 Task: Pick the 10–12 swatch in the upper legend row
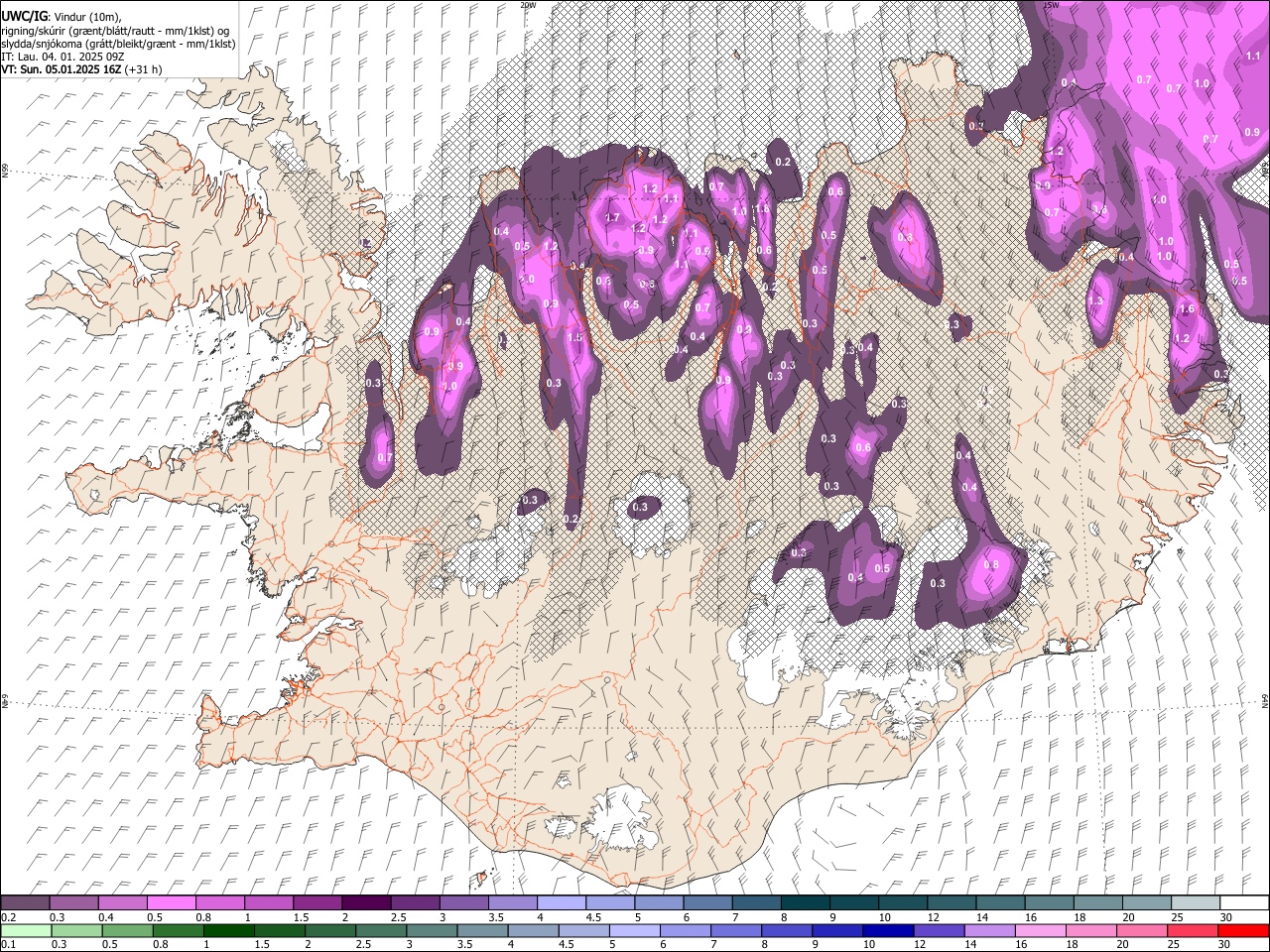coord(902,903)
